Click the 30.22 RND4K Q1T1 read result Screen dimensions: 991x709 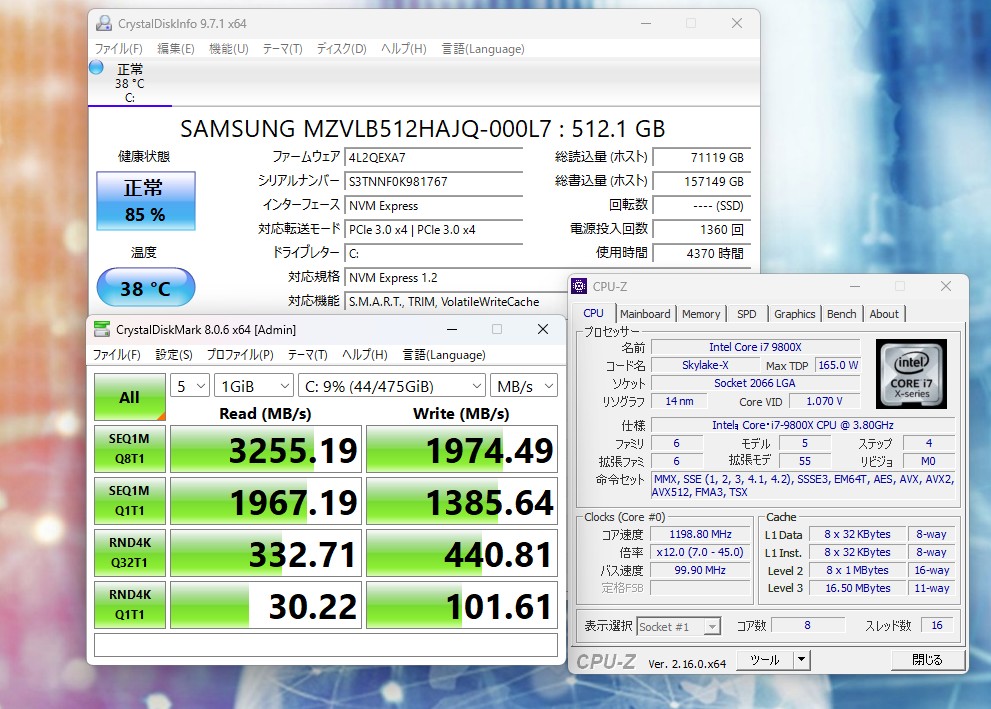(x=266, y=605)
